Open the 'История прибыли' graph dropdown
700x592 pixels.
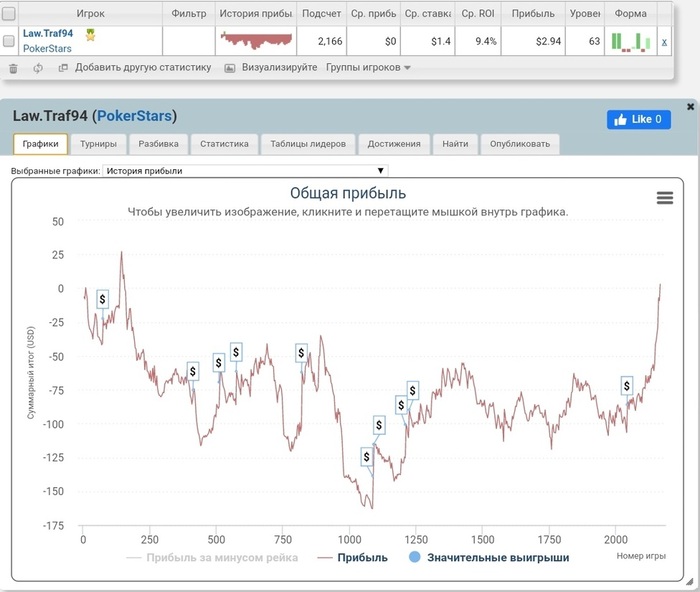pos(245,171)
